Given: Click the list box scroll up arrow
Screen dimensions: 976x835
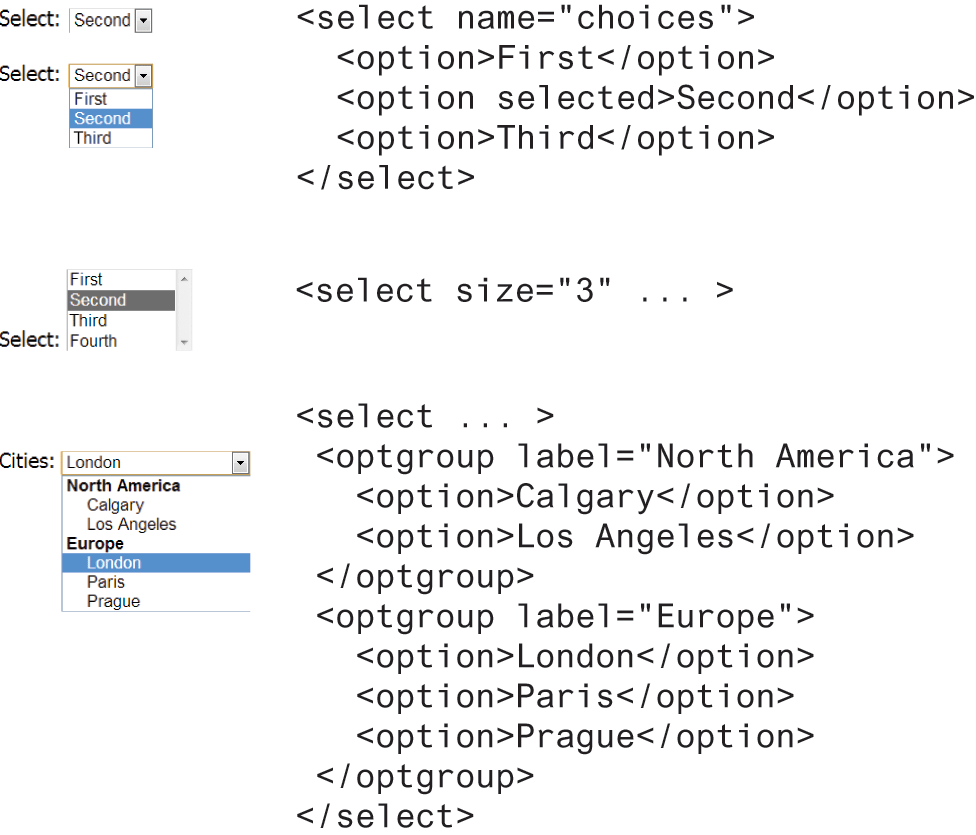Looking at the screenshot, I should coord(183,277).
